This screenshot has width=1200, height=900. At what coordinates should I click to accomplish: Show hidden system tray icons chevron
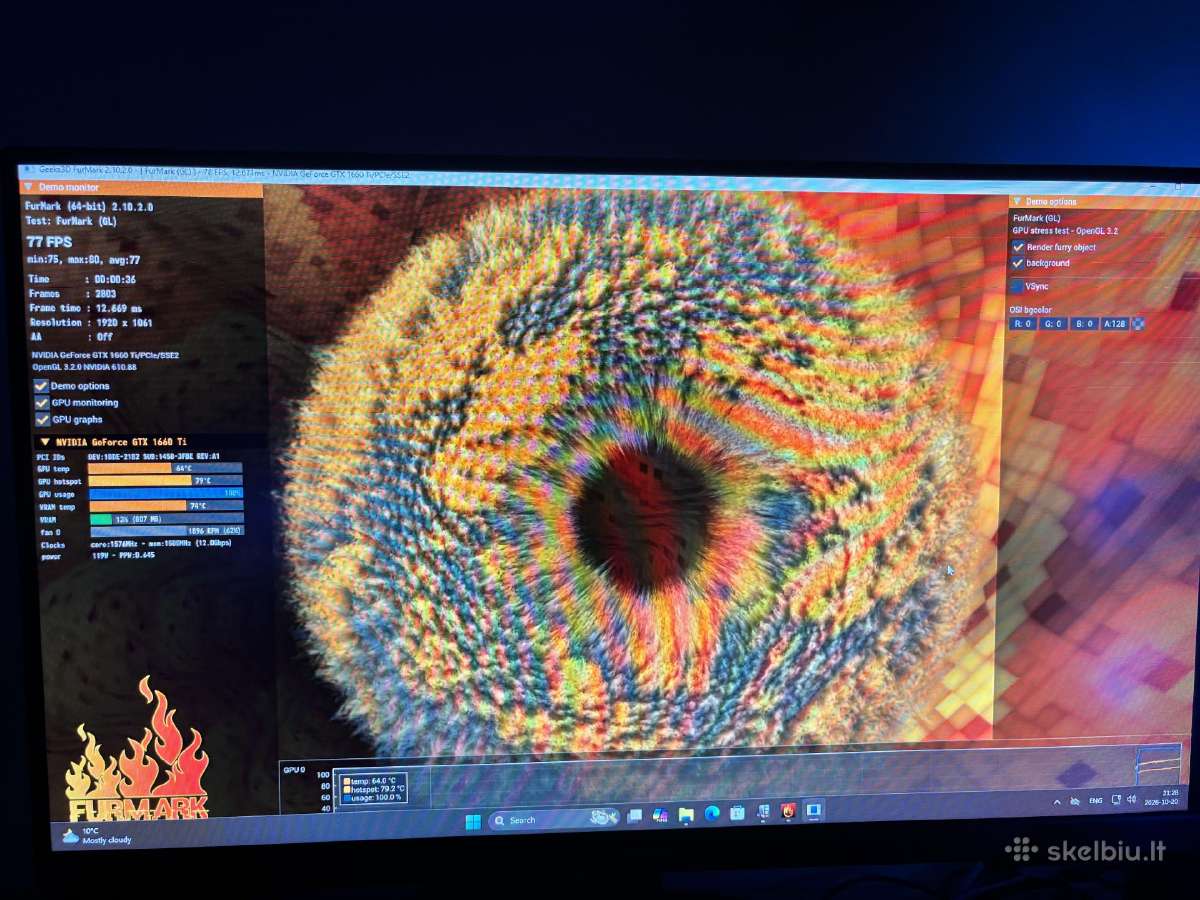point(1057,802)
